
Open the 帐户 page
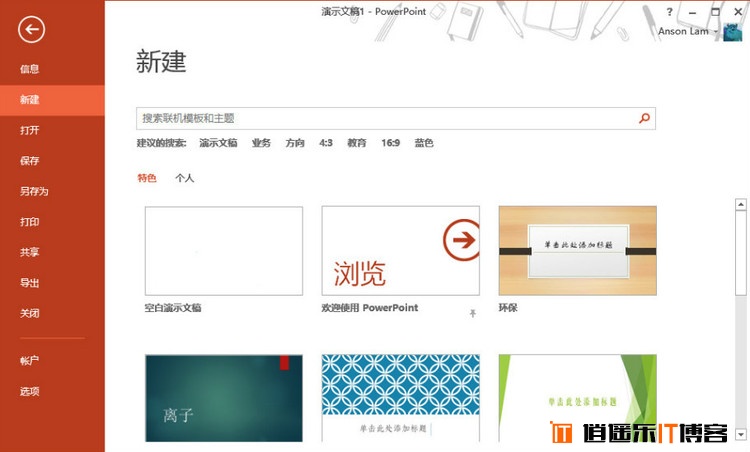30,361
